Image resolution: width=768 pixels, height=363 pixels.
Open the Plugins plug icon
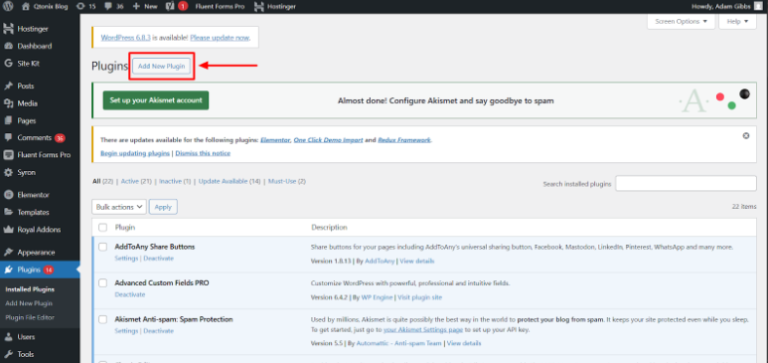click(8, 269)
